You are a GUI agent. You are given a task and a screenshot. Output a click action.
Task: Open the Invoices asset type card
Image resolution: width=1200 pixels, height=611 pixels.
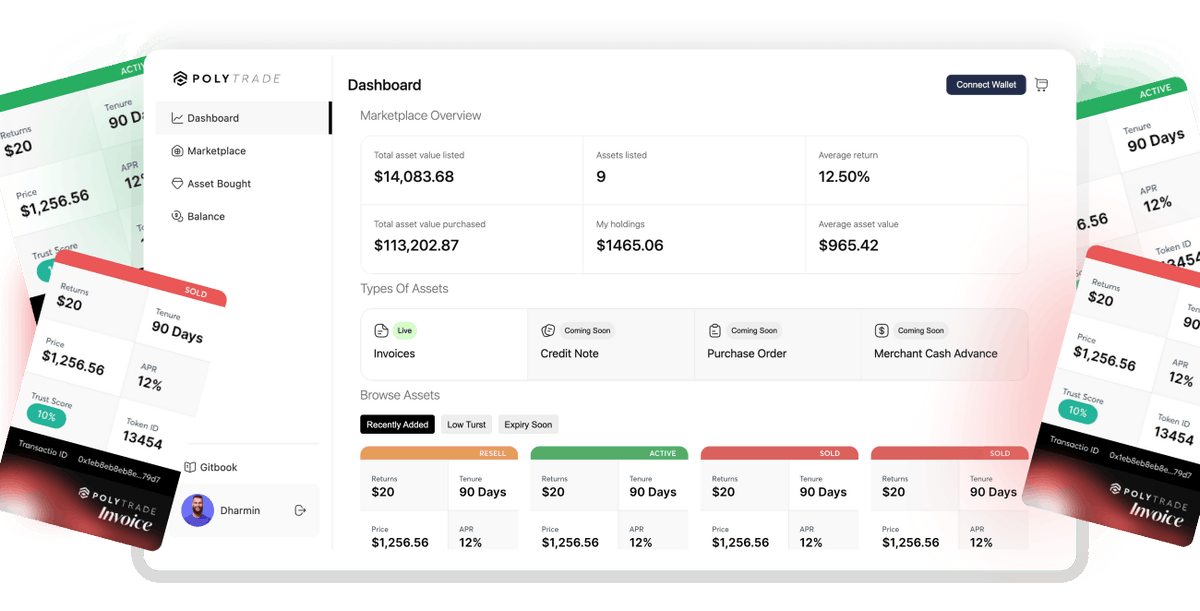444,343
